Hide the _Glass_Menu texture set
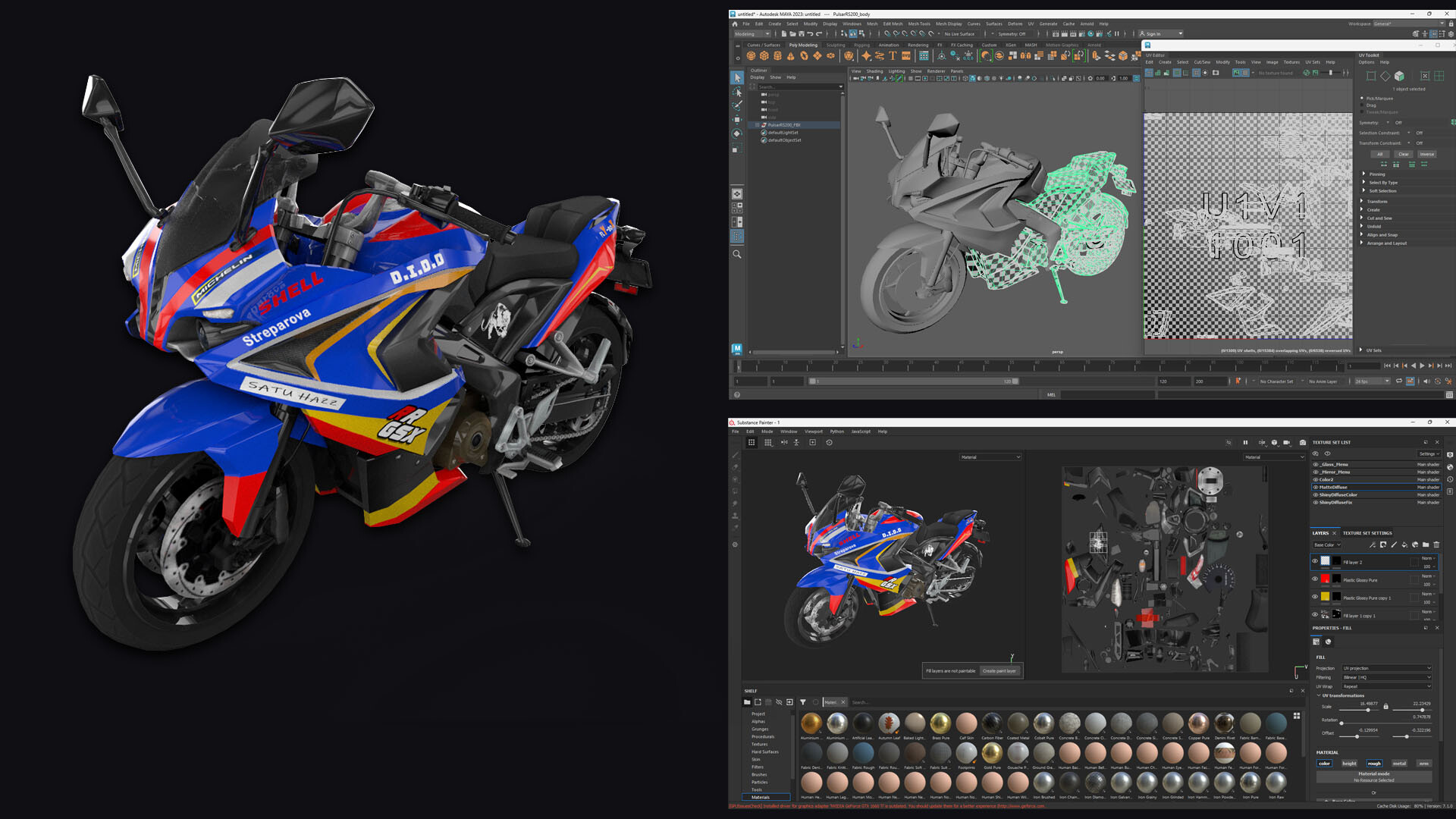Viewport: 1456px width, 819px height. coord(1316,464)
